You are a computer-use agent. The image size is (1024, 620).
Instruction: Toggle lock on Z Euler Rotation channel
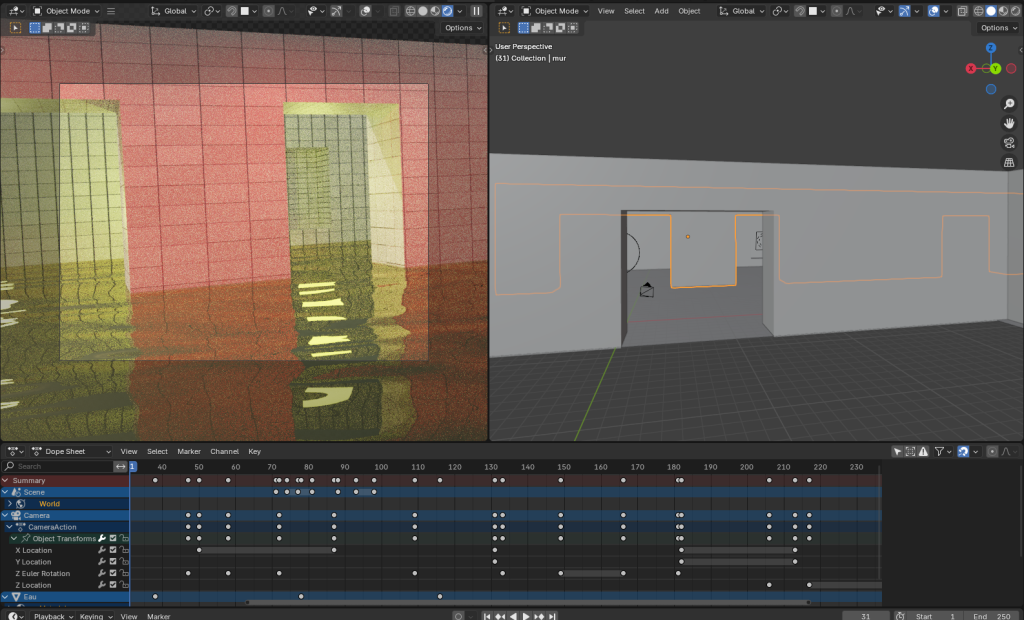click(x=124, y=574)
